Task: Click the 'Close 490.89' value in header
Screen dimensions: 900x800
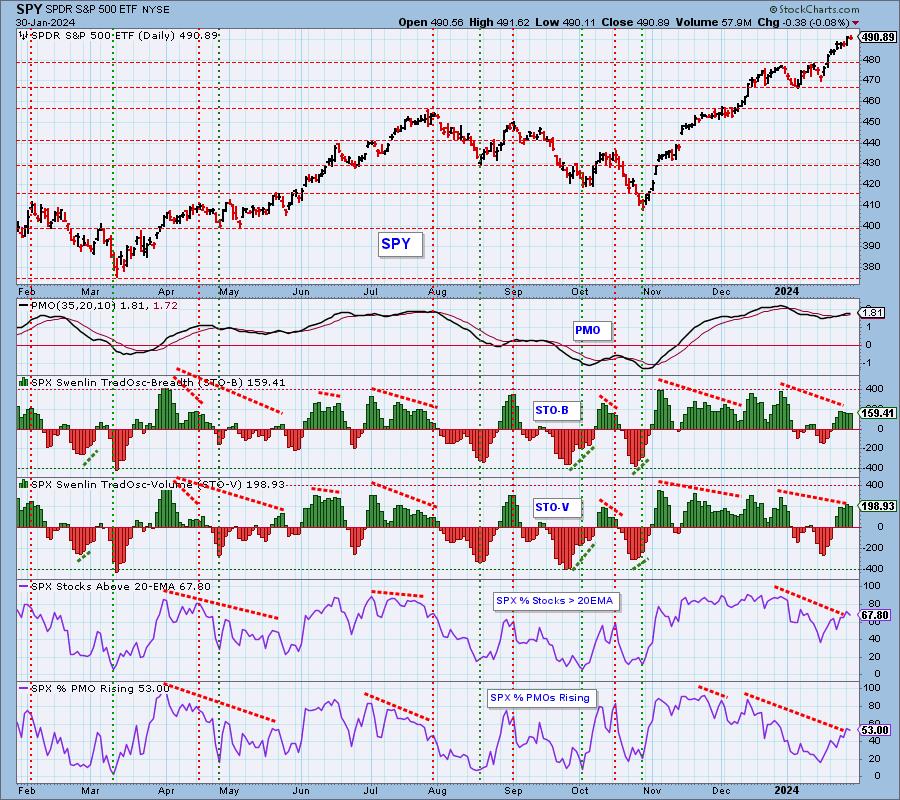Action: point(636,22)
